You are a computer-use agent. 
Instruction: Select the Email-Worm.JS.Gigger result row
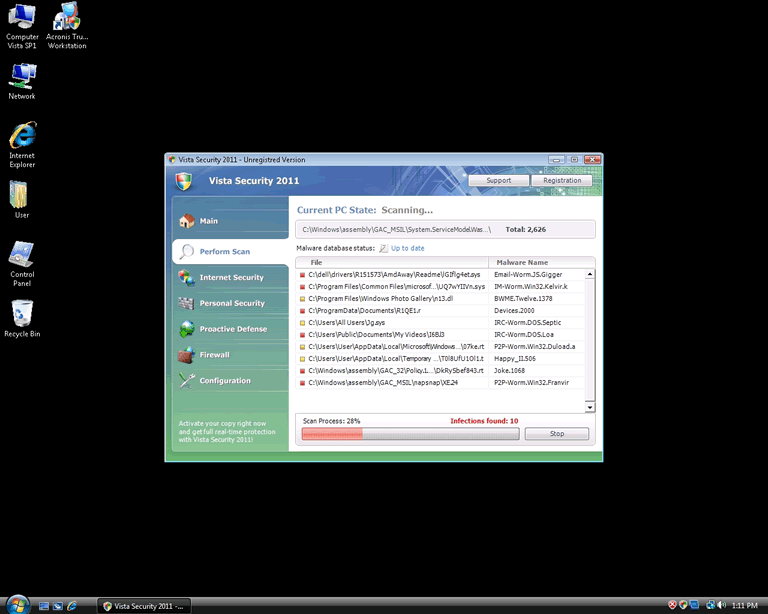(x=440, y=274)
